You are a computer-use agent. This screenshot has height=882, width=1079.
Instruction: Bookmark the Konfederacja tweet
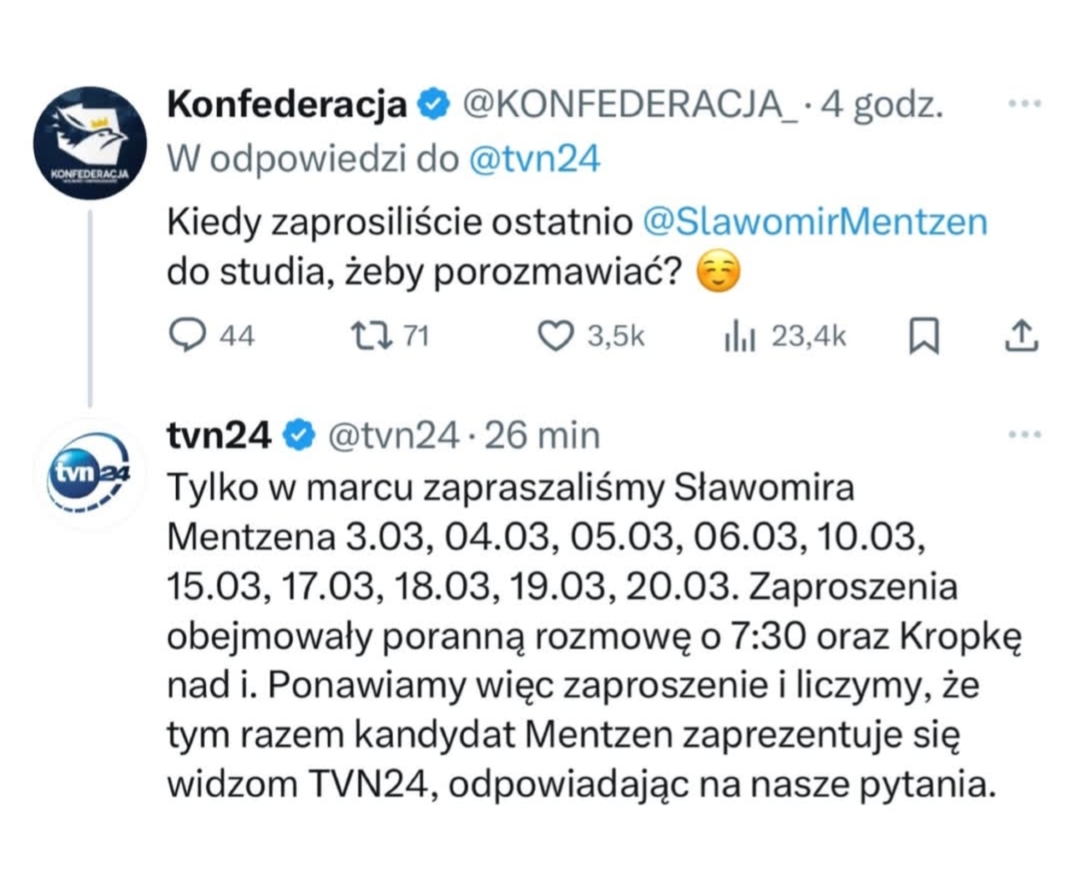click(923, 337)
